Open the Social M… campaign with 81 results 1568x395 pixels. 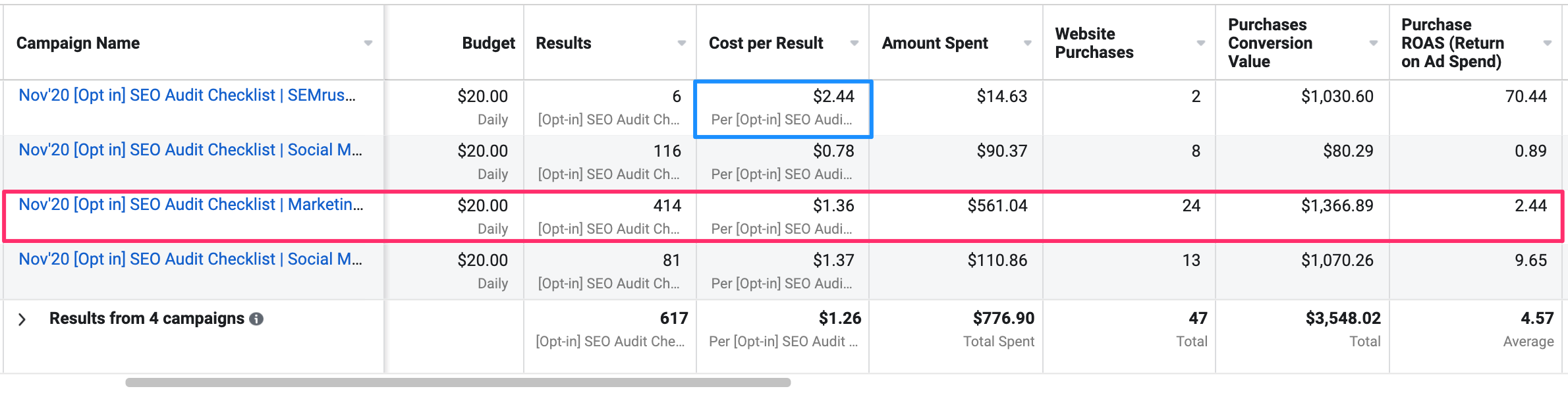pyautogui.click(x=190, y=259)
